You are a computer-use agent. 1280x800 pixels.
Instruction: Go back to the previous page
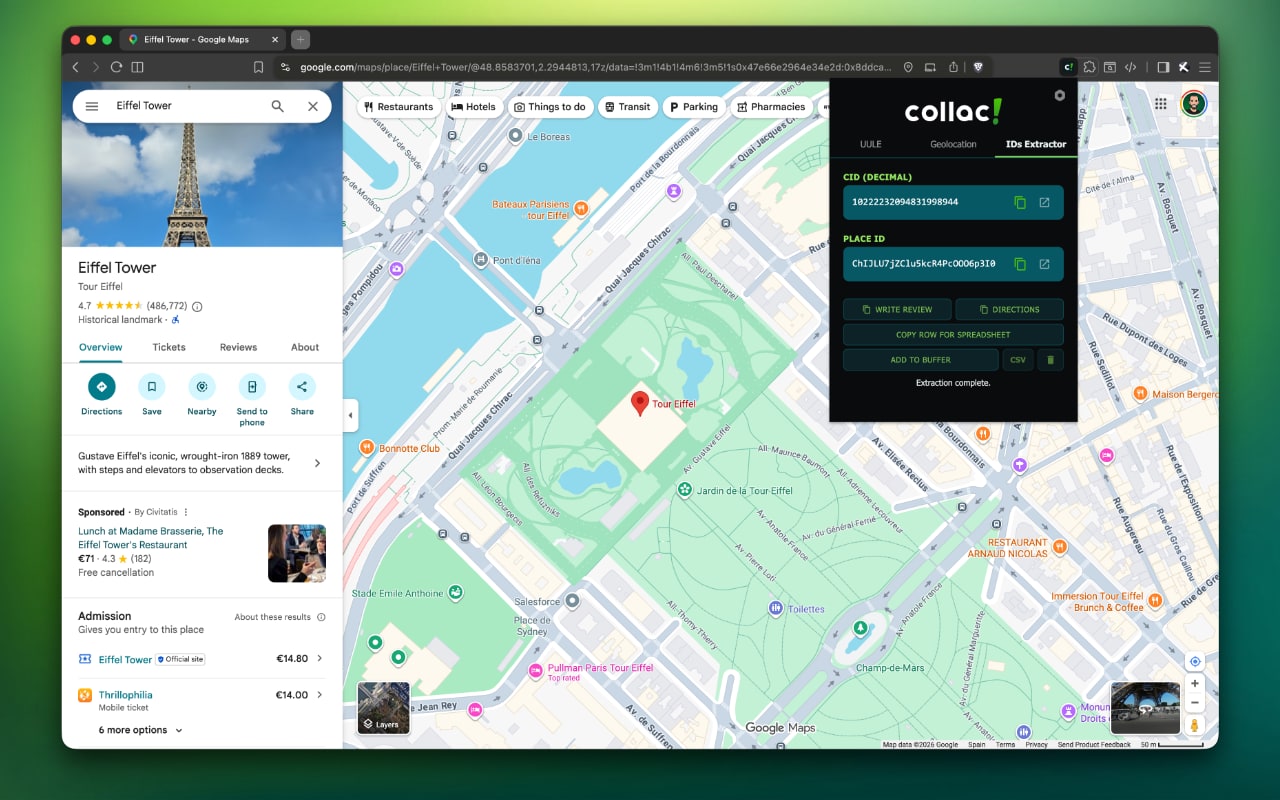click(x=75, y=67)
